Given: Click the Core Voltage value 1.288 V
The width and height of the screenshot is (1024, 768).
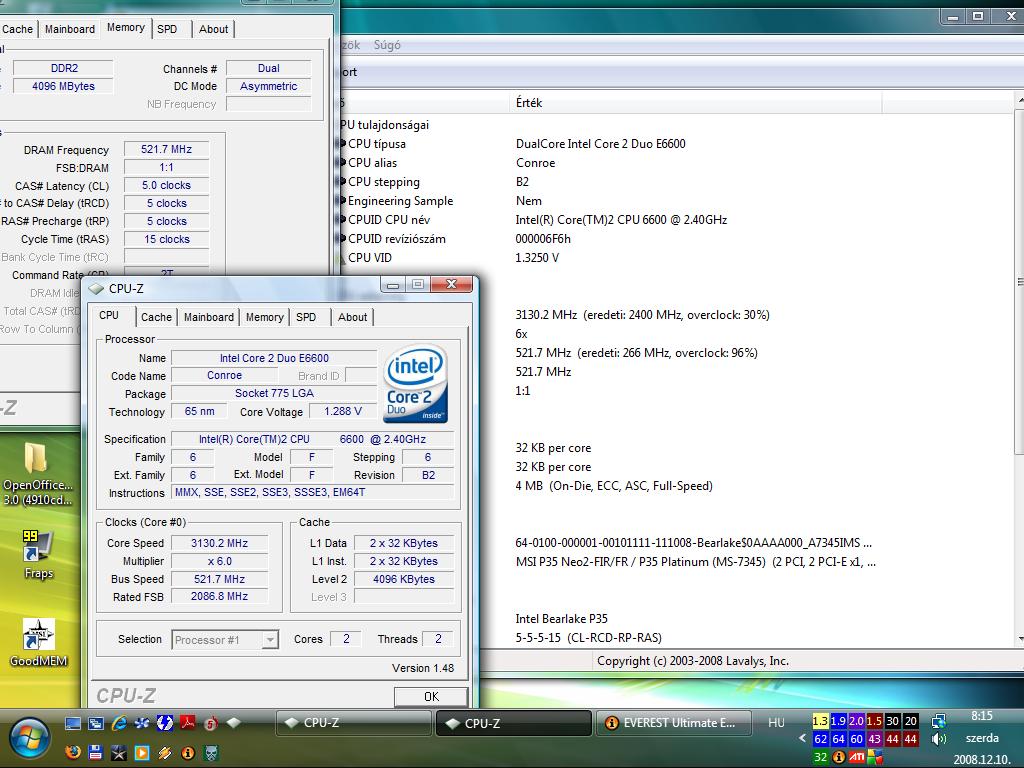Looking at the screenshot, I should 343,411.
